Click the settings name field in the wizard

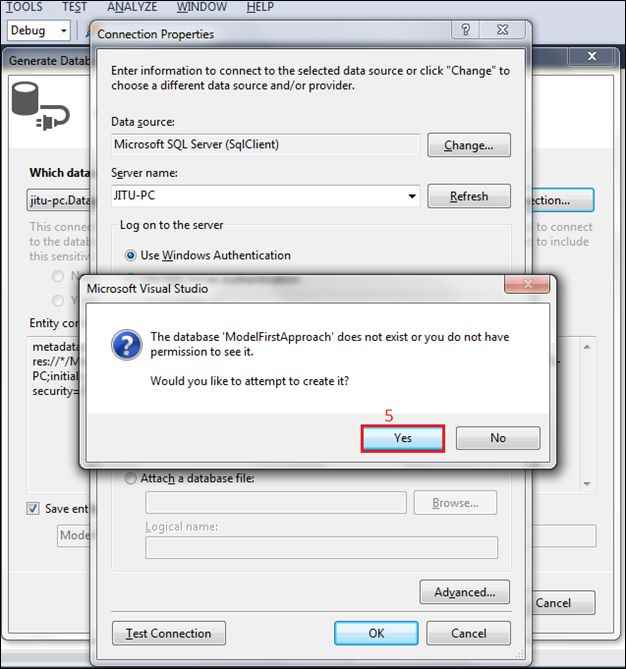click(x=74, y=535)
